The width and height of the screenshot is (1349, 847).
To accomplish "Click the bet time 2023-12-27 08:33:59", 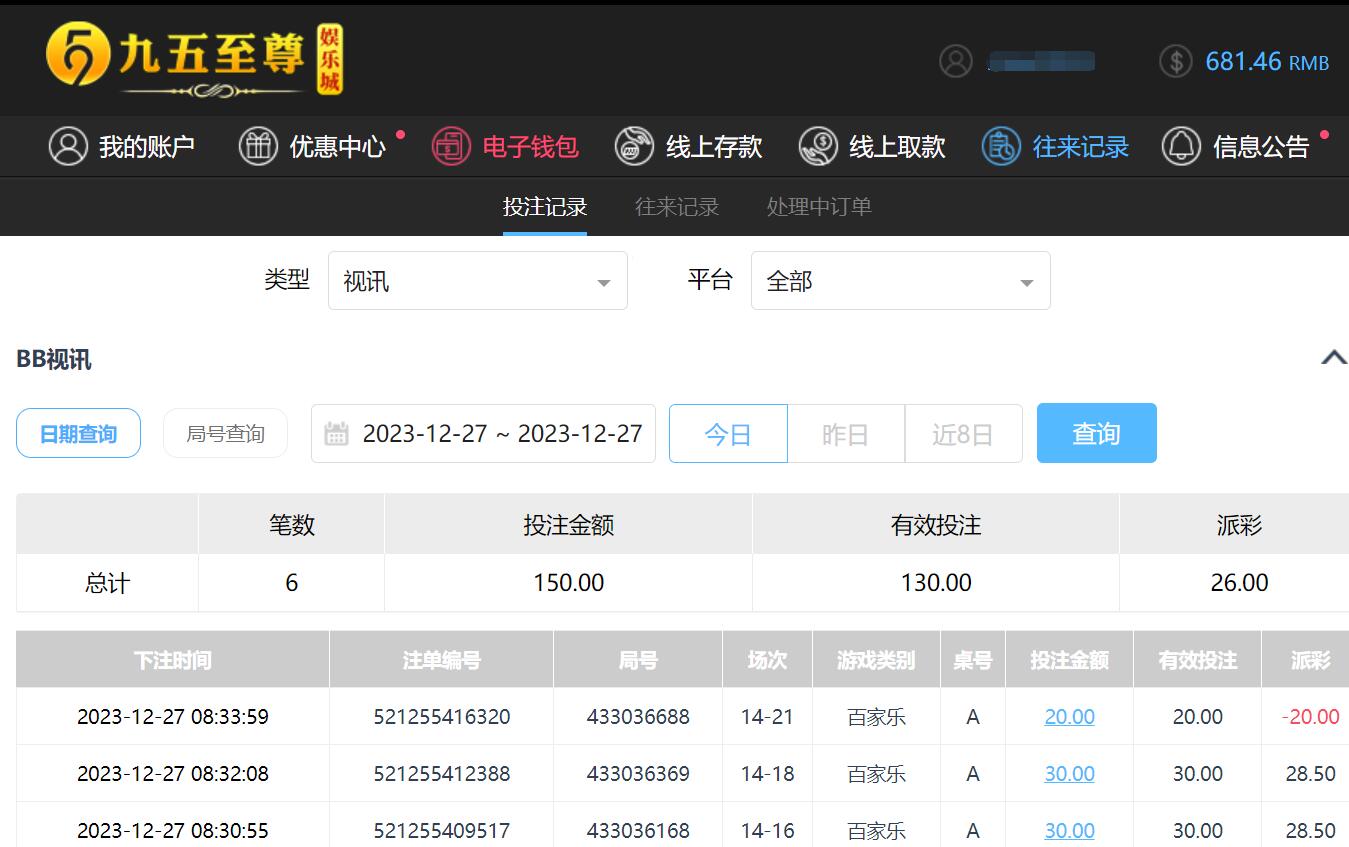I will pos(173,717).
